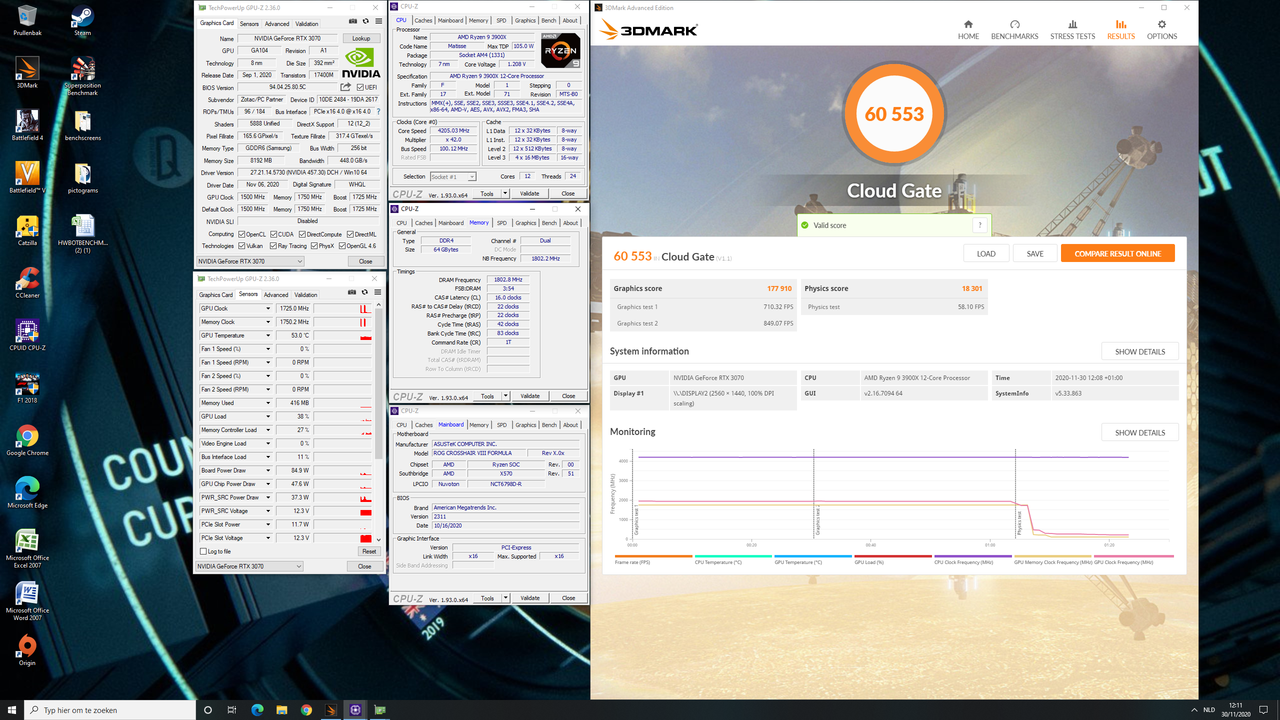
Task: Click SHOW DETAILS for System information
Action: pyautogui.click(x=1140, y=352)
